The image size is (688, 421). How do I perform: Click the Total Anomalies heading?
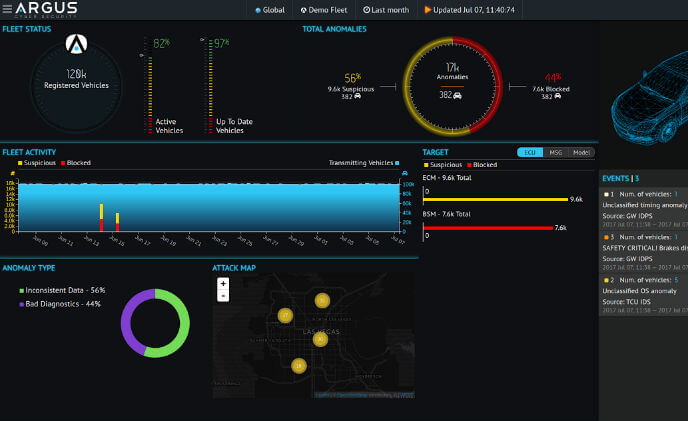pyautogui.click(x=334, y=29)
